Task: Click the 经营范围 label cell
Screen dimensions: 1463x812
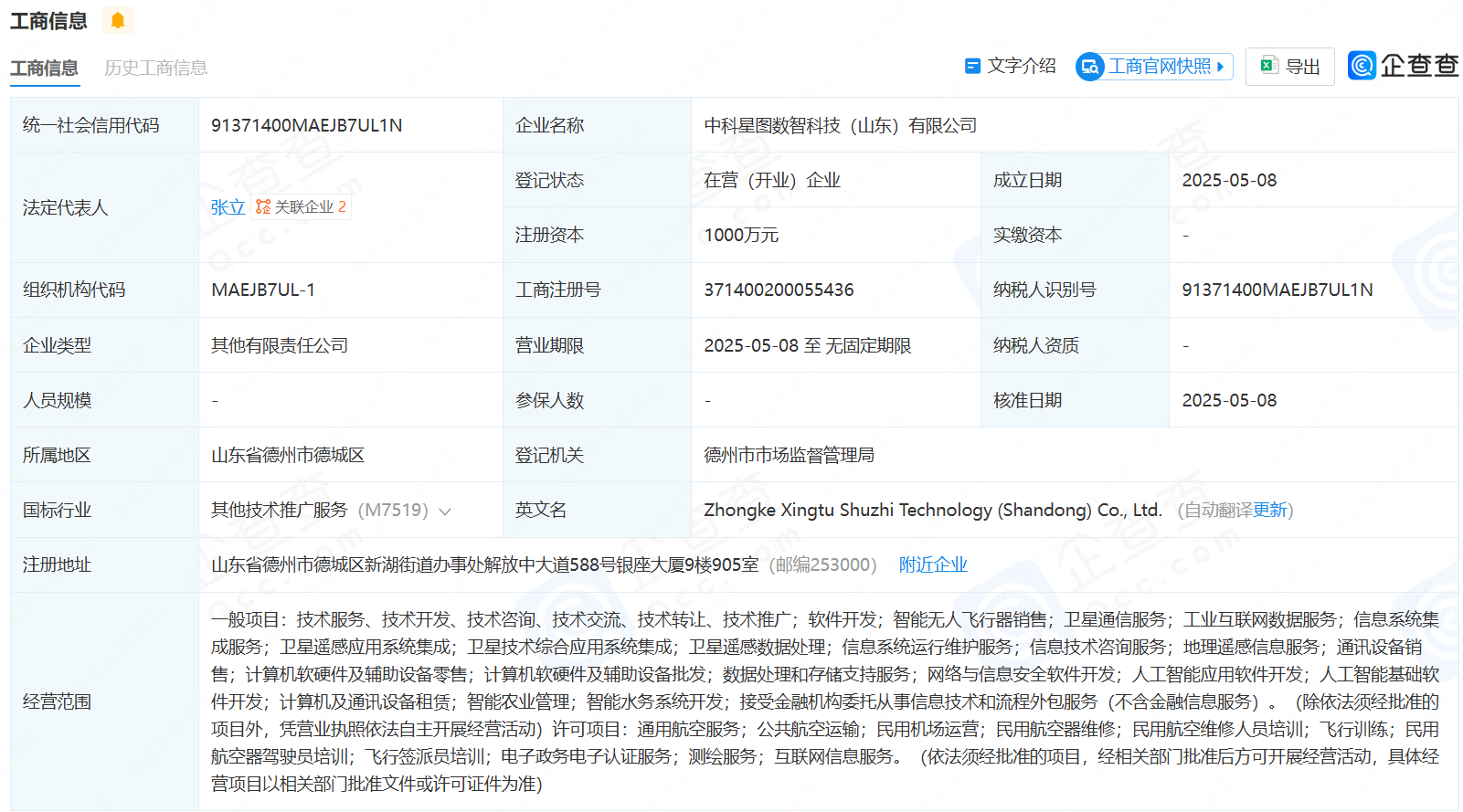Action: coord(104,701)
